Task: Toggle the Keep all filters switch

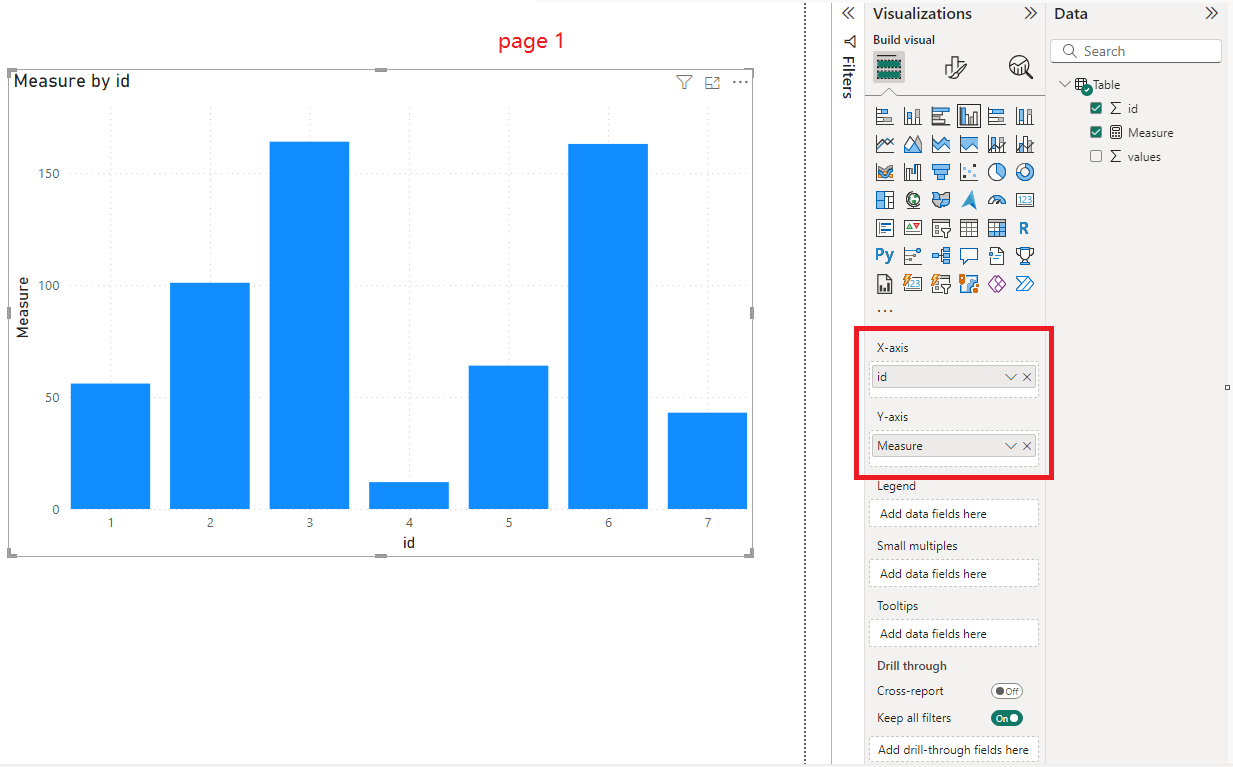Action: pos(1006,718)
